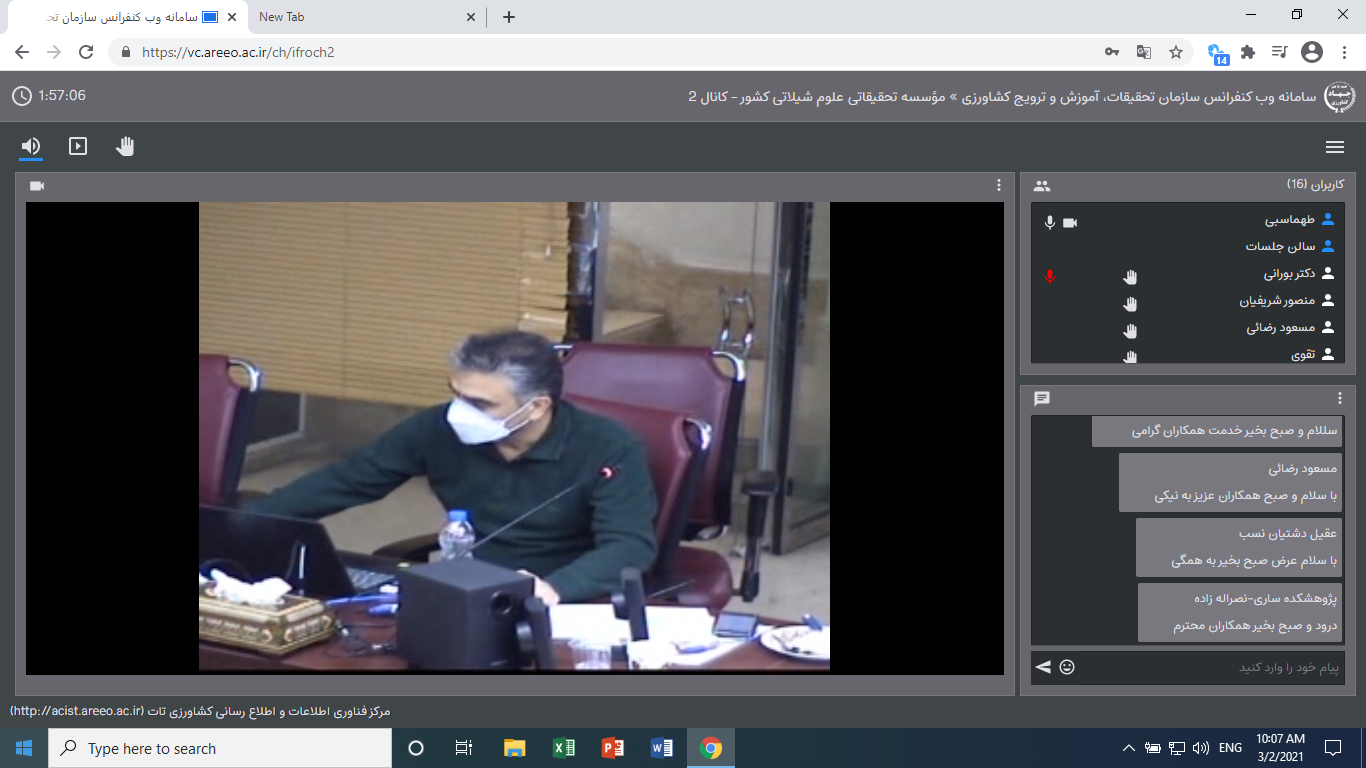The image size is (1366, 768).
Task: Bookmark this page with star icon
Action: tap(1176, 52)
